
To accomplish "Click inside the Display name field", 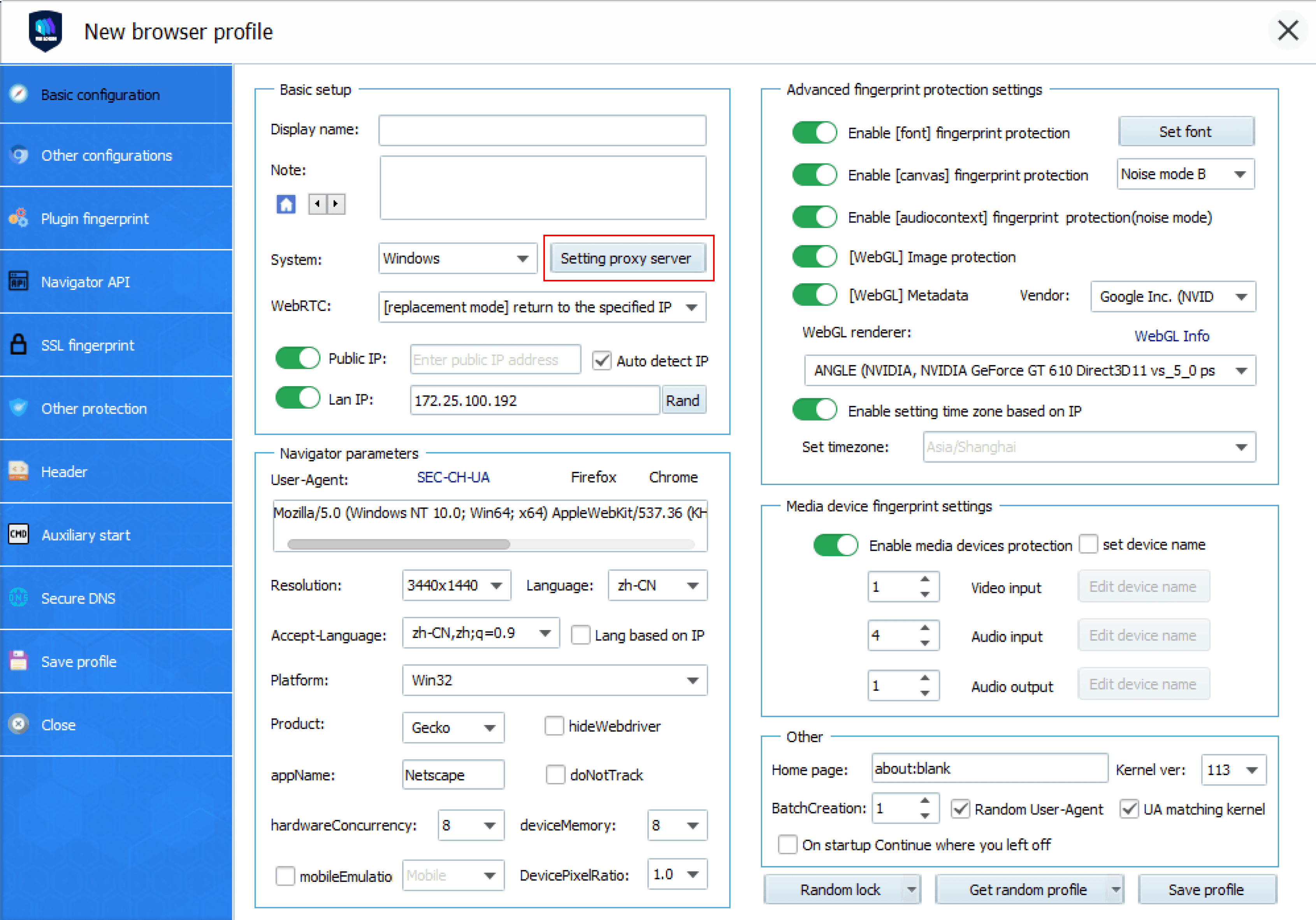I will click(542, 130).
